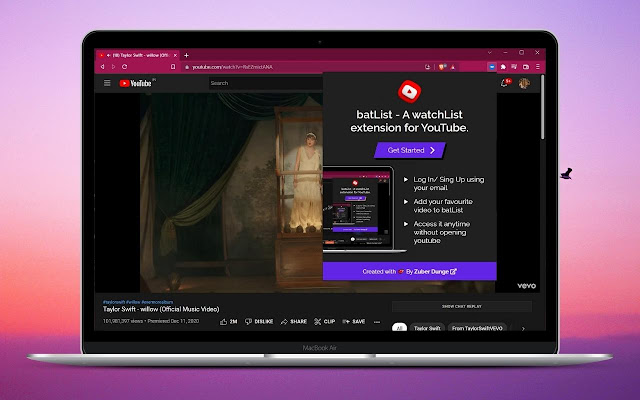The width and height of the screenshot is (640, 400).
Task: Click the YouTube search field
Action: click(x=260, y=83)
